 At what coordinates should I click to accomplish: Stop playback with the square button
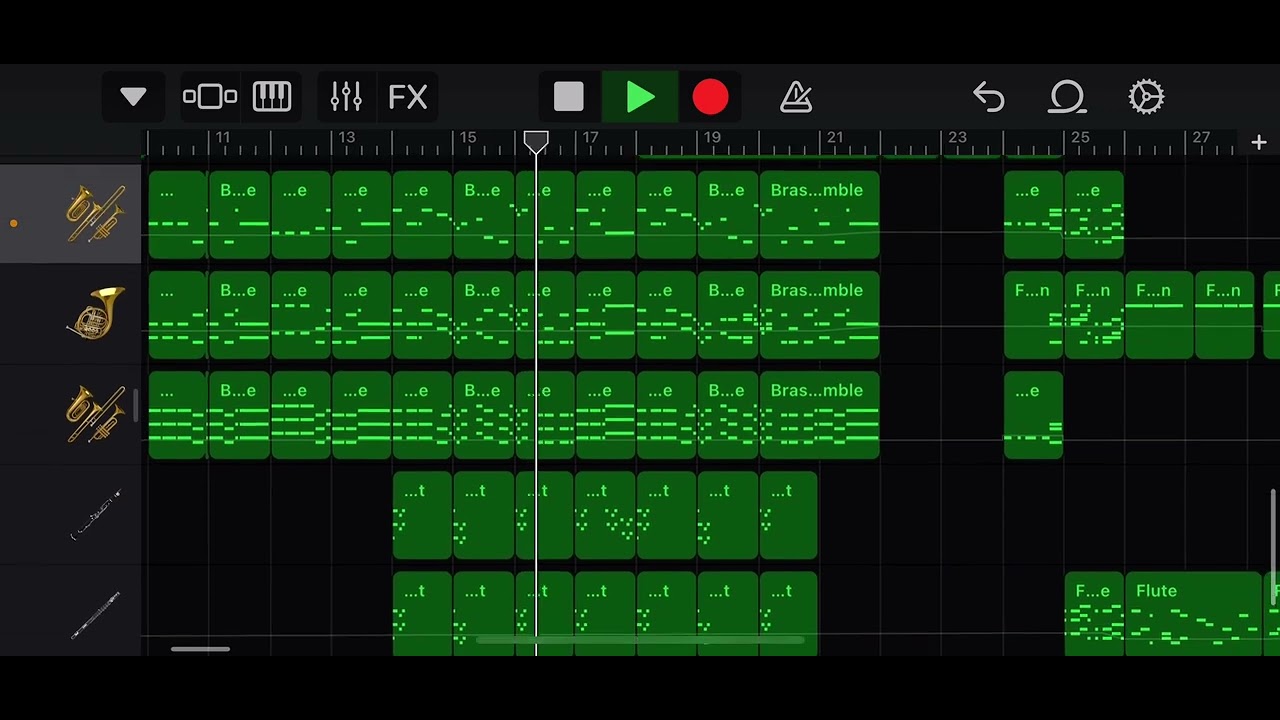(569, 97)
